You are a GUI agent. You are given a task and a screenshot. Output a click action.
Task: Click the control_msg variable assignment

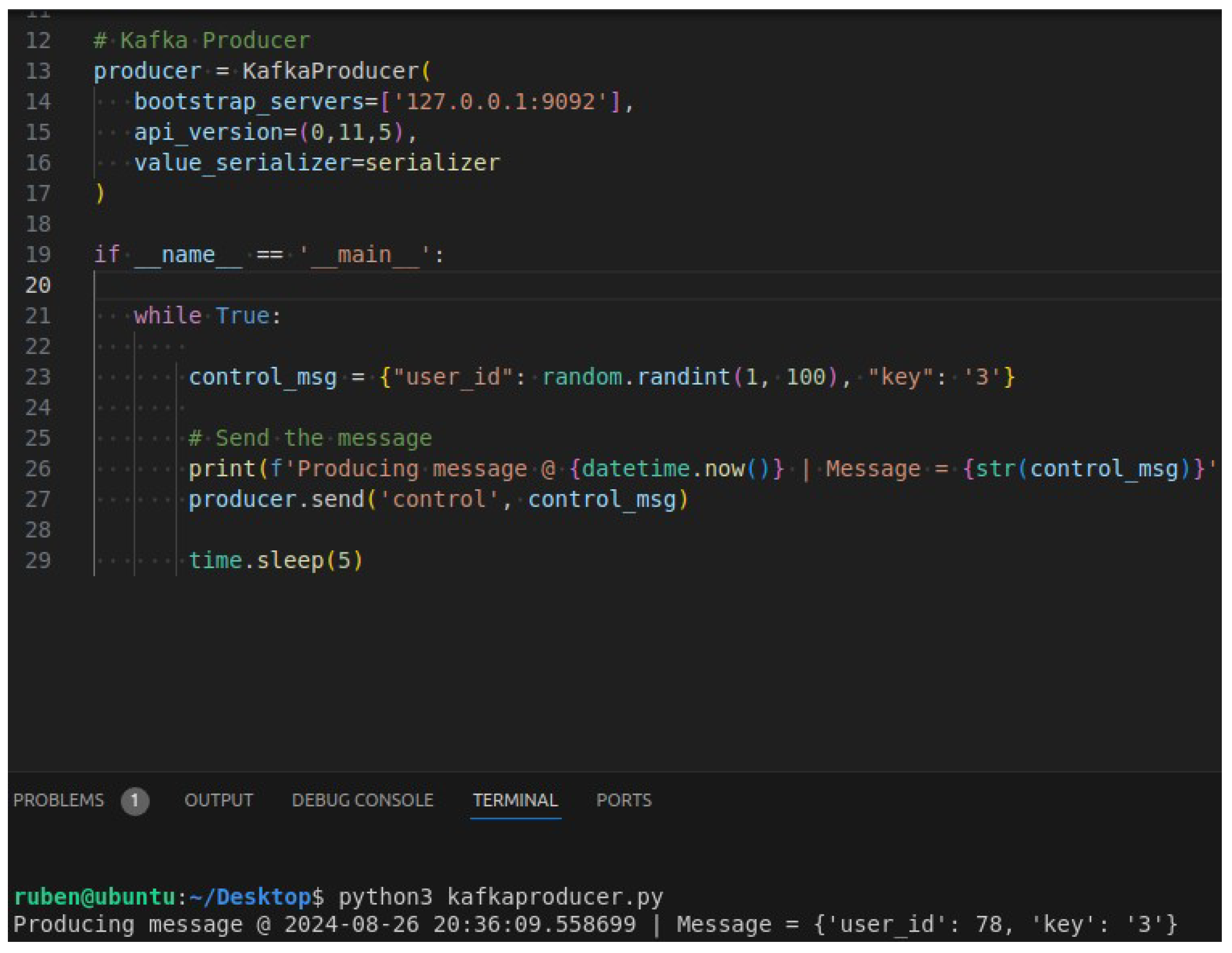(x=263, y=376)
